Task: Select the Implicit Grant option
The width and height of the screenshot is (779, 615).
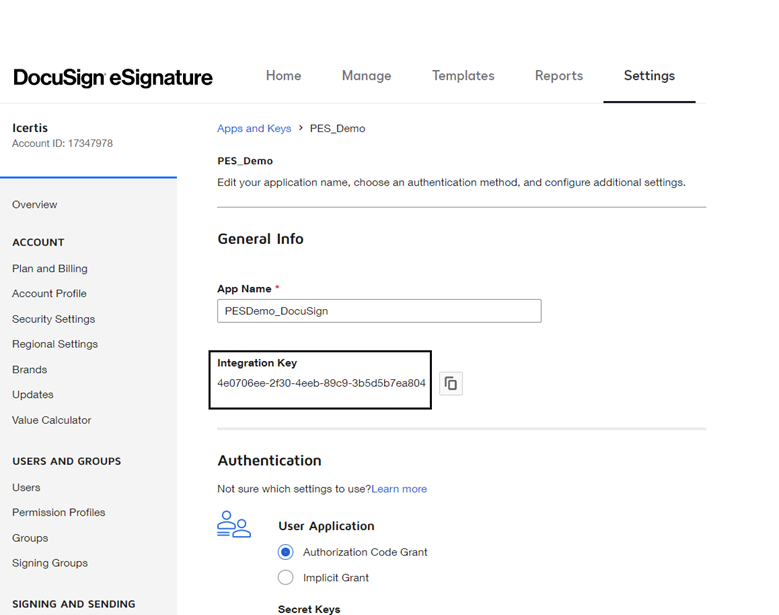Action: click(x=286, y=578)
